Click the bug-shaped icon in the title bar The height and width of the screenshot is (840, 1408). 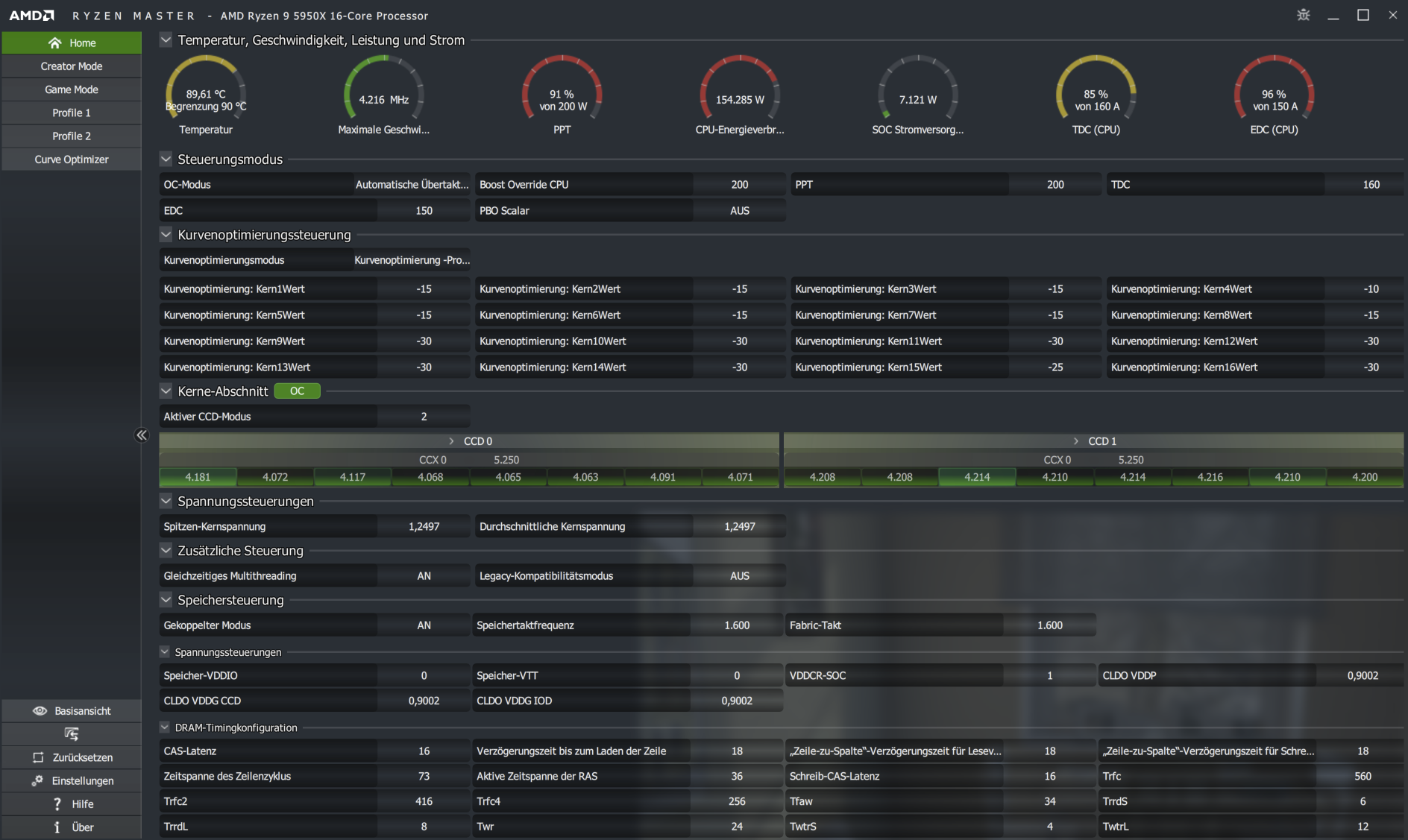[x=1303, y=15]
